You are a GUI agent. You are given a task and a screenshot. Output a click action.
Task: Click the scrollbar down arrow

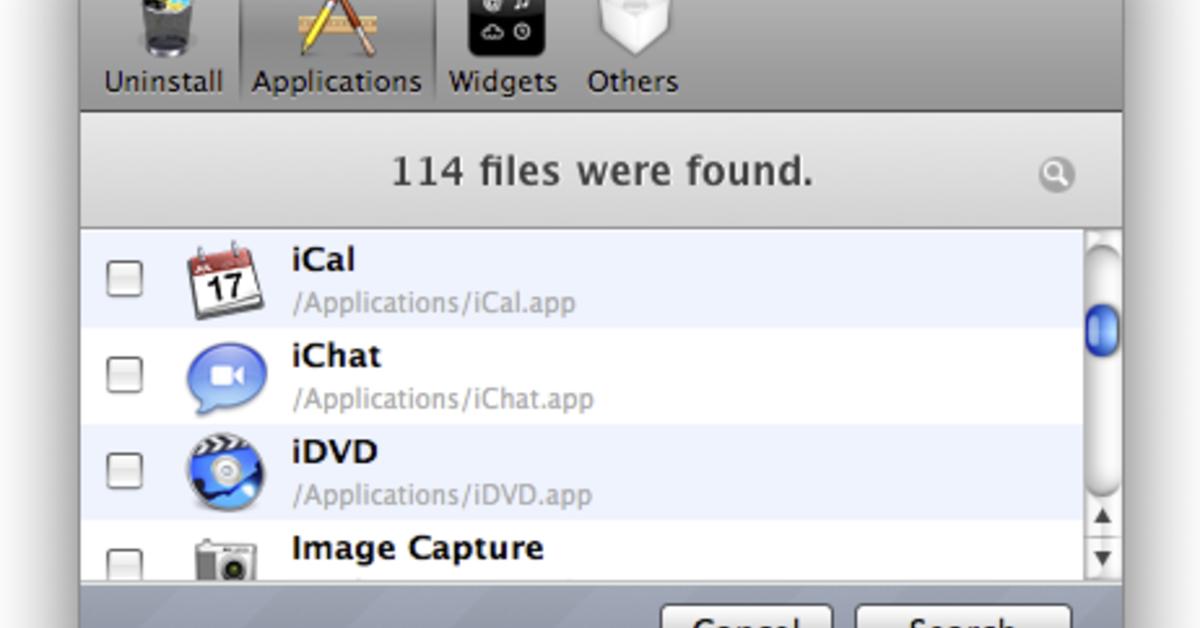coord(1103,557)
